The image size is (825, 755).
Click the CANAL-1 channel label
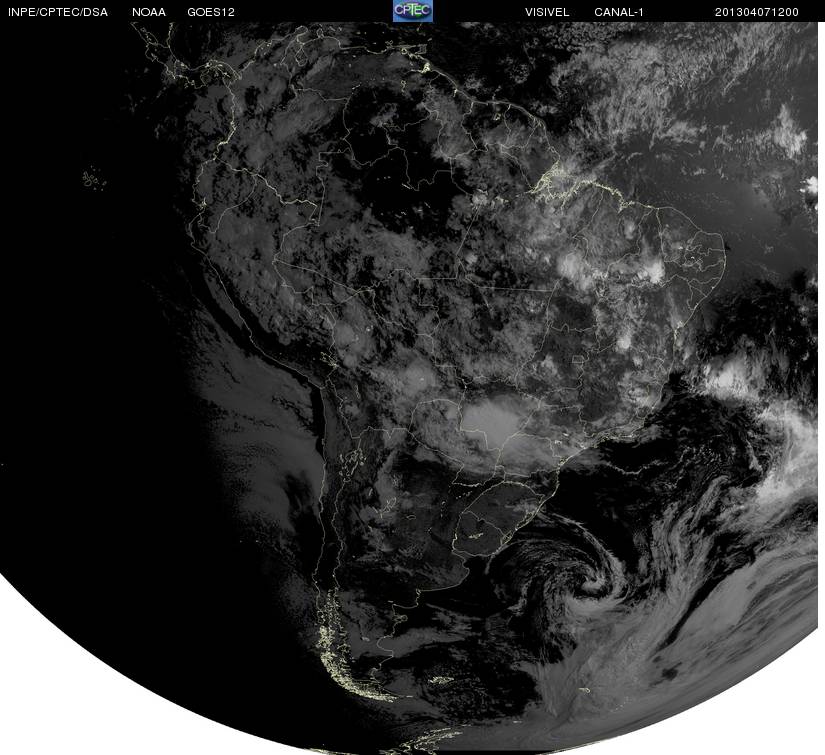619,12
